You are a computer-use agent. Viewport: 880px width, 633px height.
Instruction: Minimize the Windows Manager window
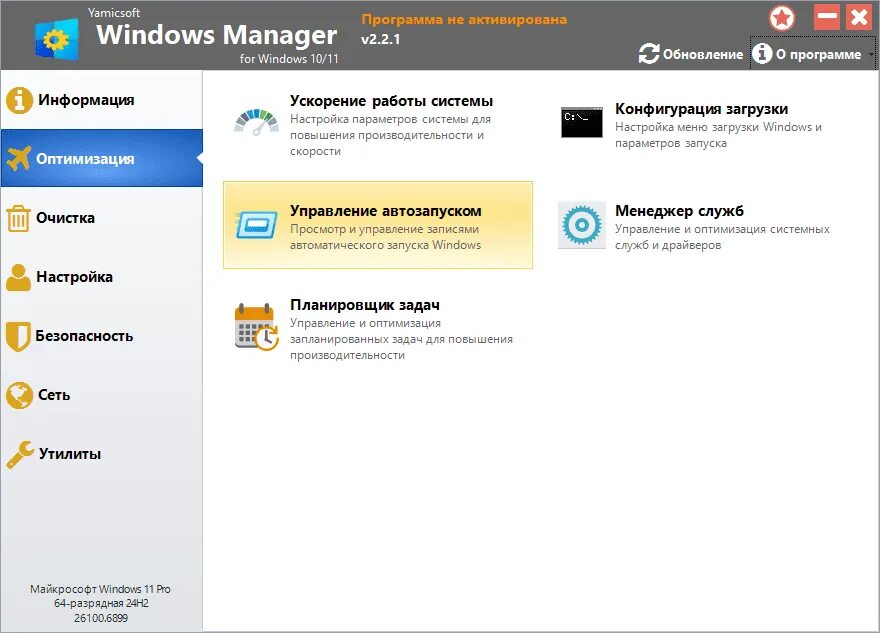[x=826, y=17]
